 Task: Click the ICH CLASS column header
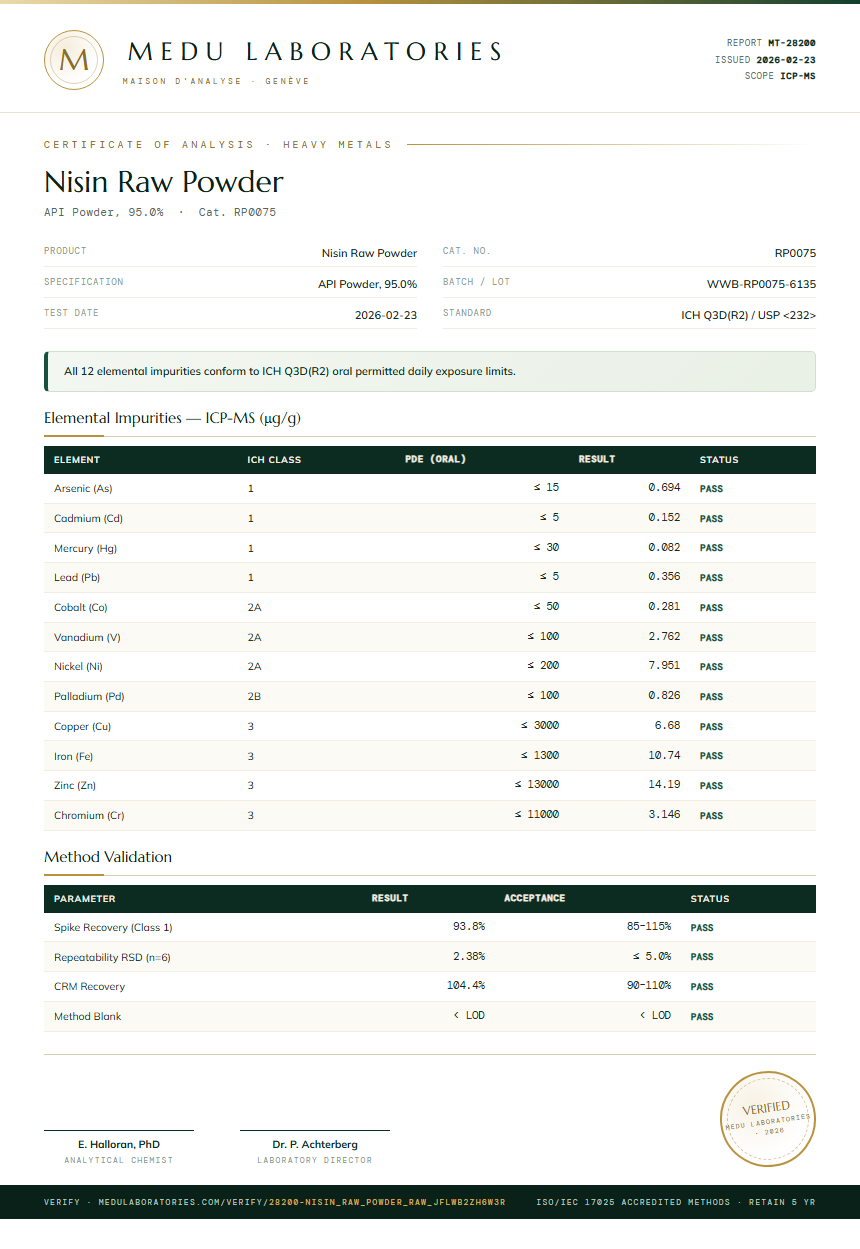274,460
